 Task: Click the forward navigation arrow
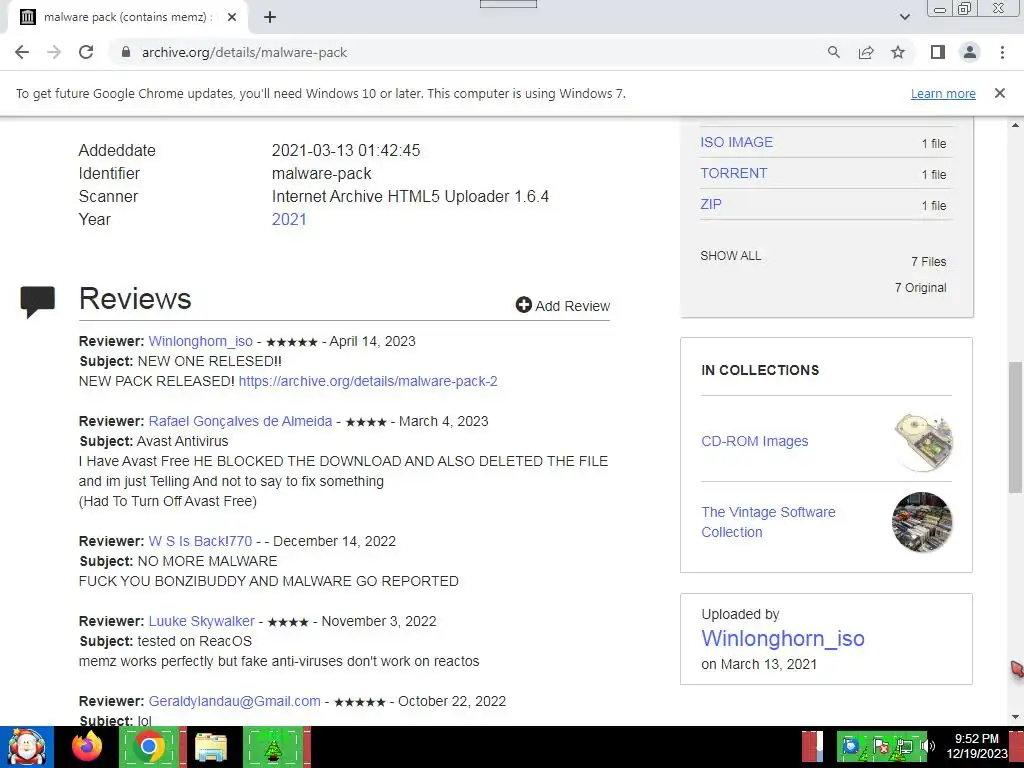click(x=54, y=52)
